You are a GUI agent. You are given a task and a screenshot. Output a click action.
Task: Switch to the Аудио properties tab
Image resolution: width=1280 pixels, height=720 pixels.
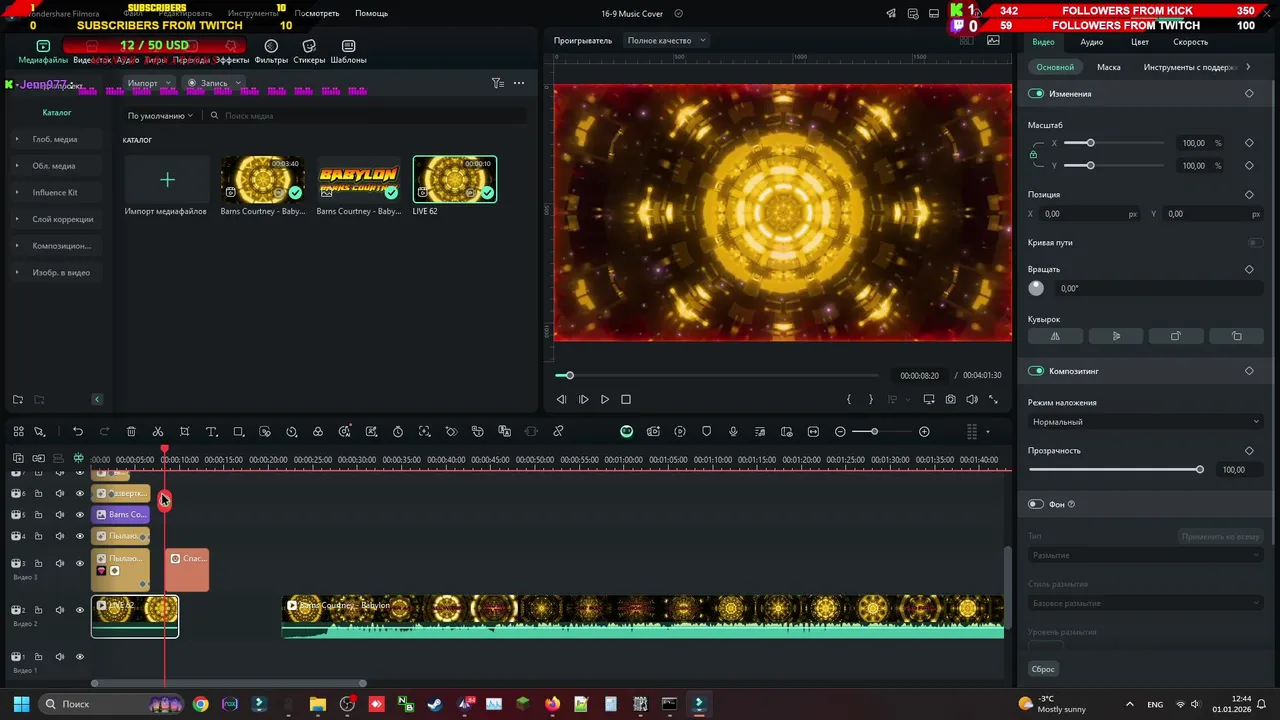point(1092,42)
